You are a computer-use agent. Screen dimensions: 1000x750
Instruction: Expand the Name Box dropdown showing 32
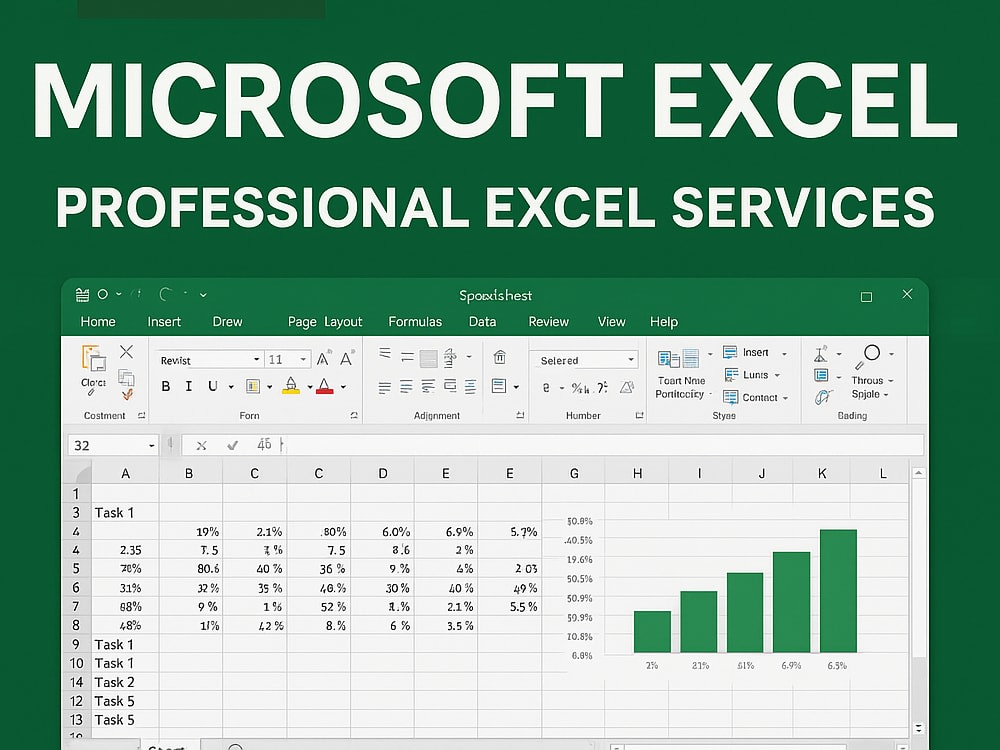pos(152,445)
